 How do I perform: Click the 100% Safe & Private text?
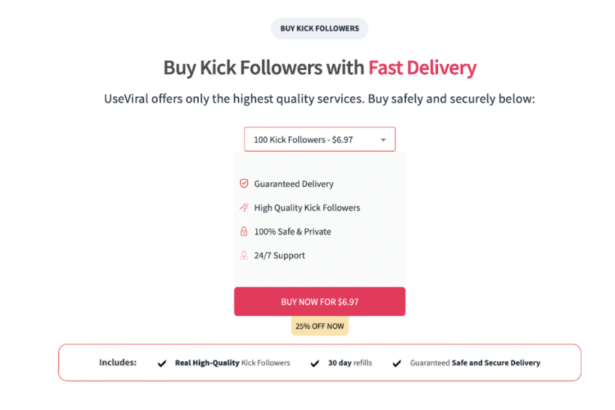[x=292, y=232]
